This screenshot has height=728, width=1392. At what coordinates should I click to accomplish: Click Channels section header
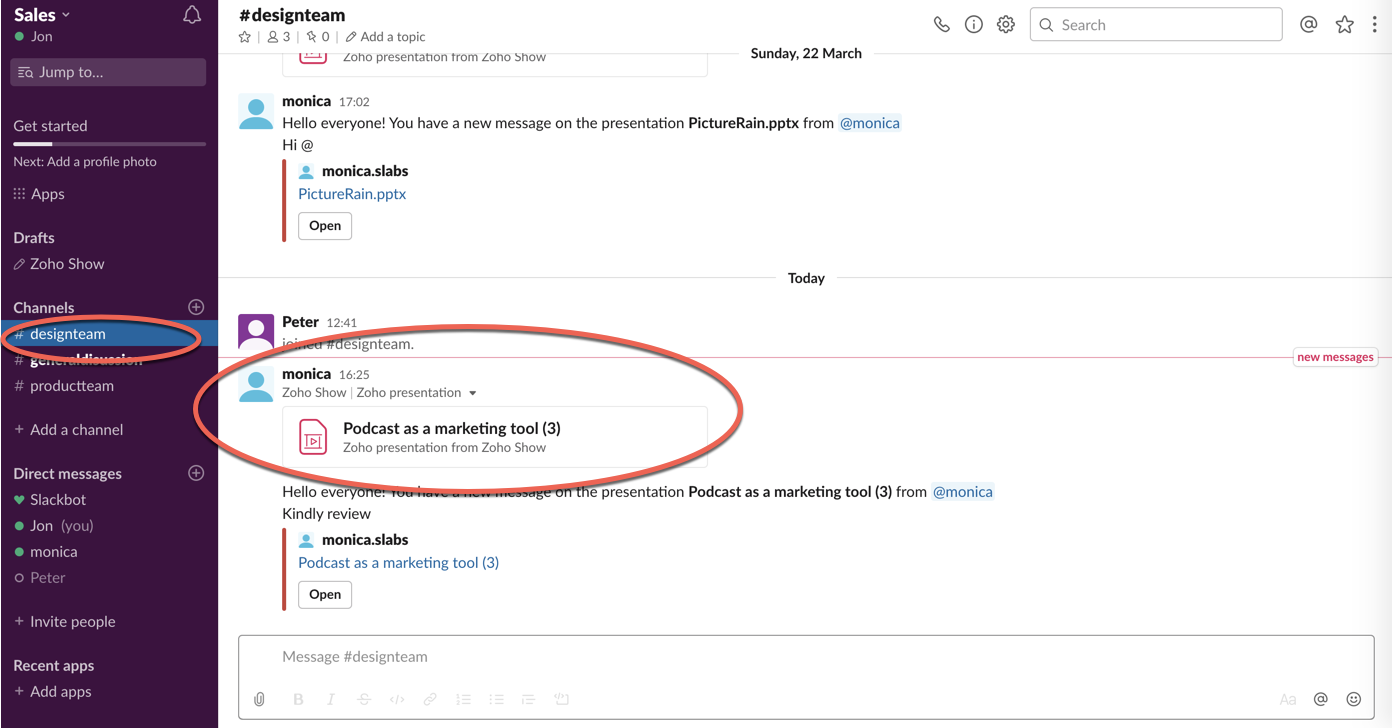[x=44, y=308]
